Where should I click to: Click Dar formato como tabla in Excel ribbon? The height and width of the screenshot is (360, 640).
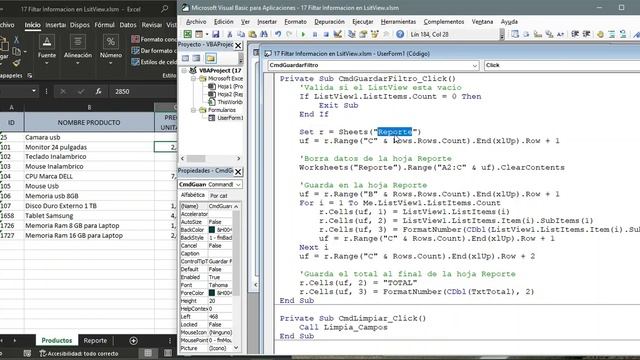(153, 51)
